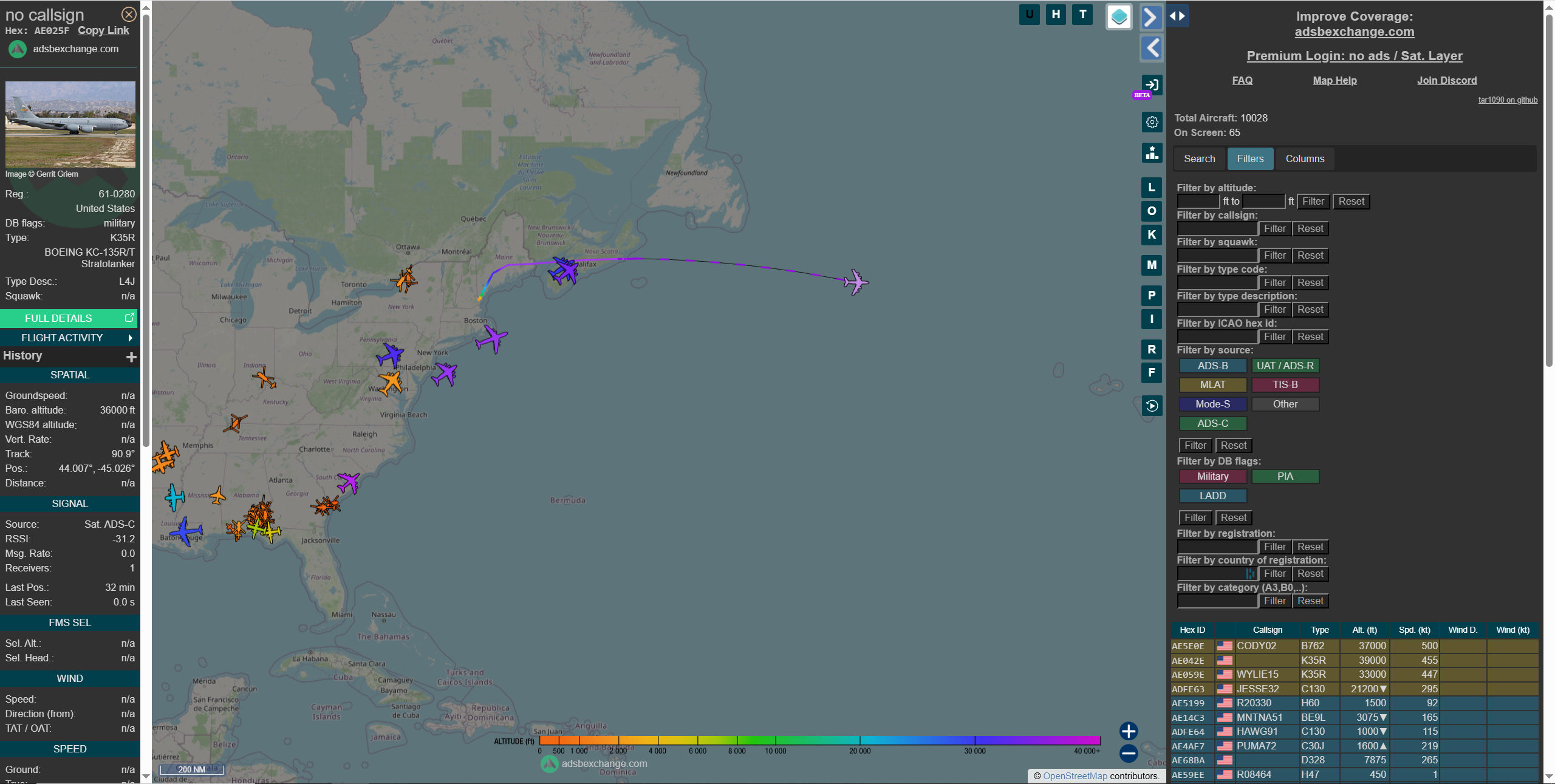
Task: Open tar1090 on github link
Action: click(x=1508, y=100)
